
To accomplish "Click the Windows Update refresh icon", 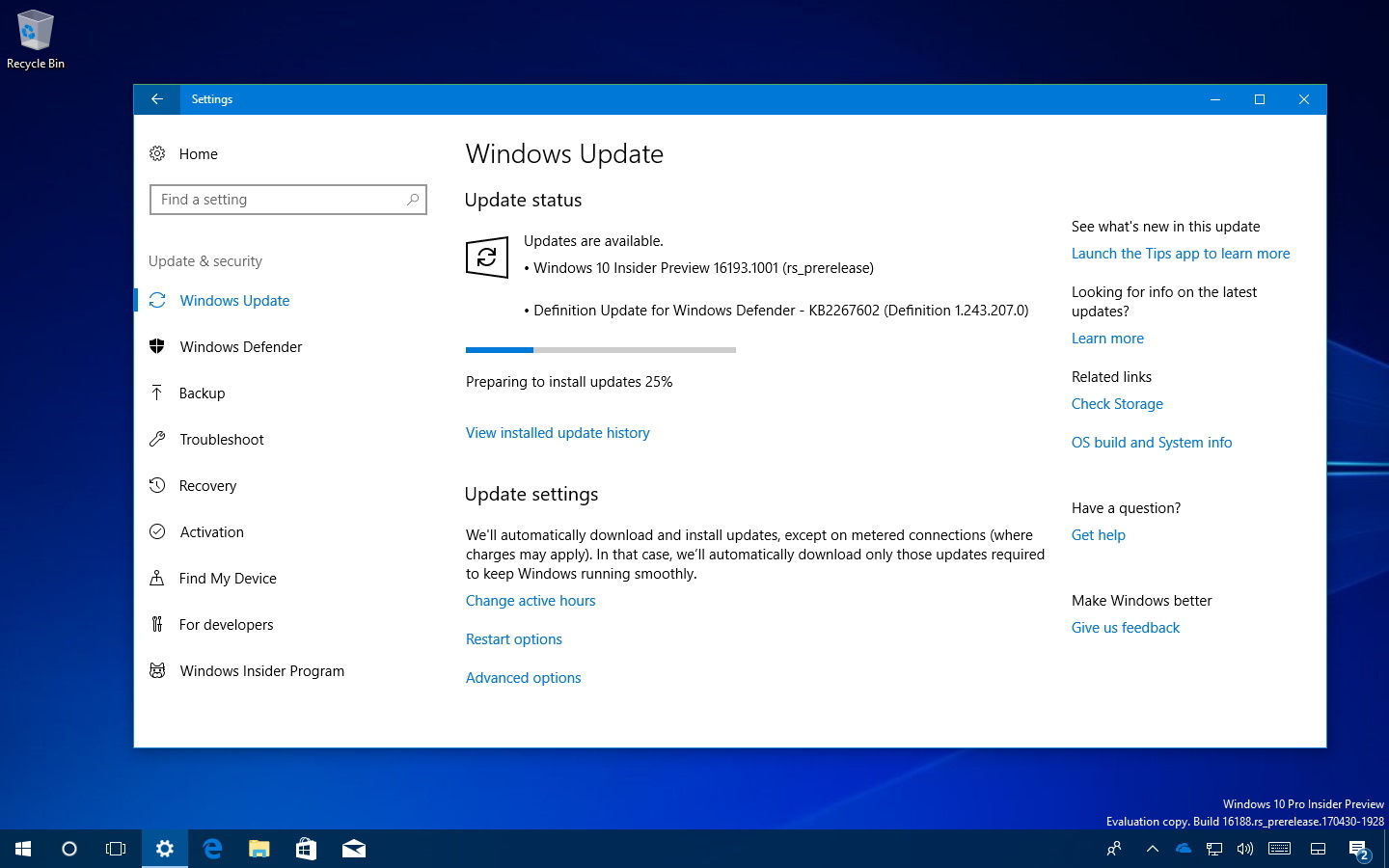I will [158, 300].
